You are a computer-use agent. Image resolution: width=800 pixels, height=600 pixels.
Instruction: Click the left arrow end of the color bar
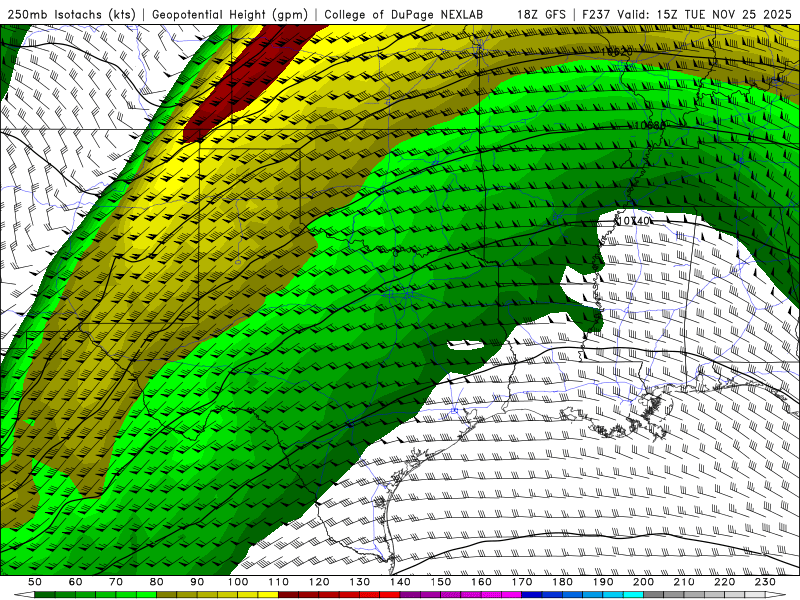tap(24, 595)
